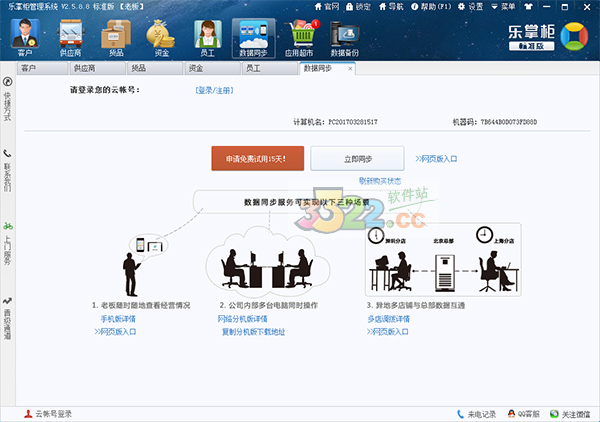Select the 数据同步 tab
Image resolution: width=600 pixels, height=422 pixels.
coord(327,68)
